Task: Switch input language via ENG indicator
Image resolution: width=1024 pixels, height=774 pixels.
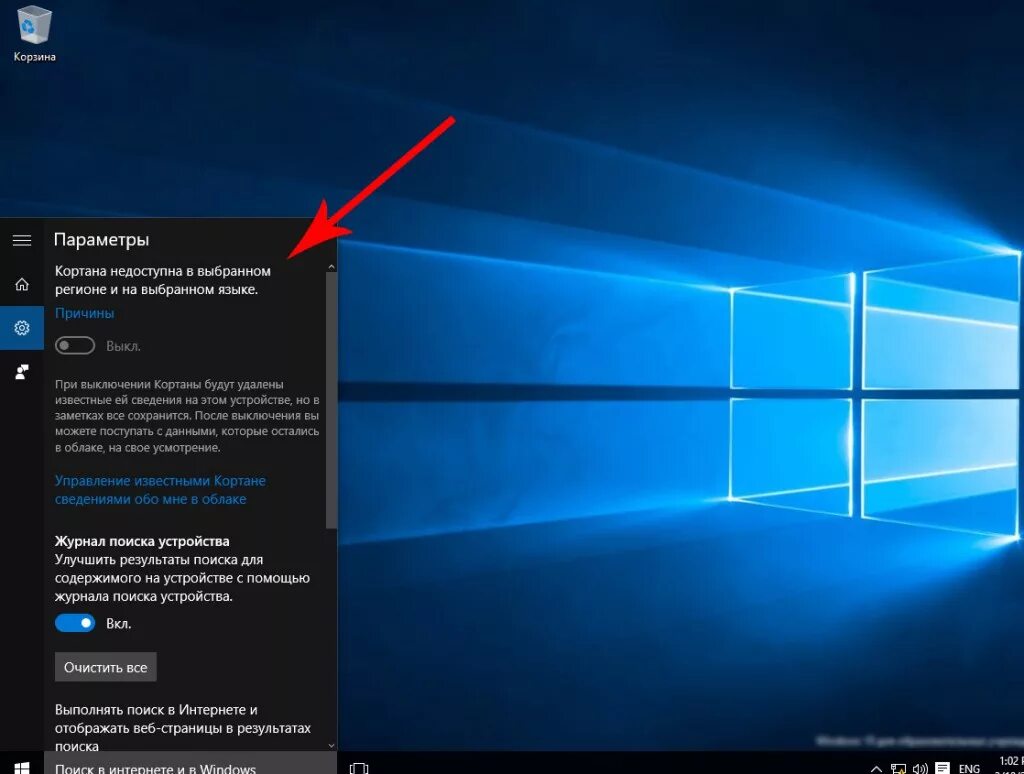Action: tap(969, 769)
